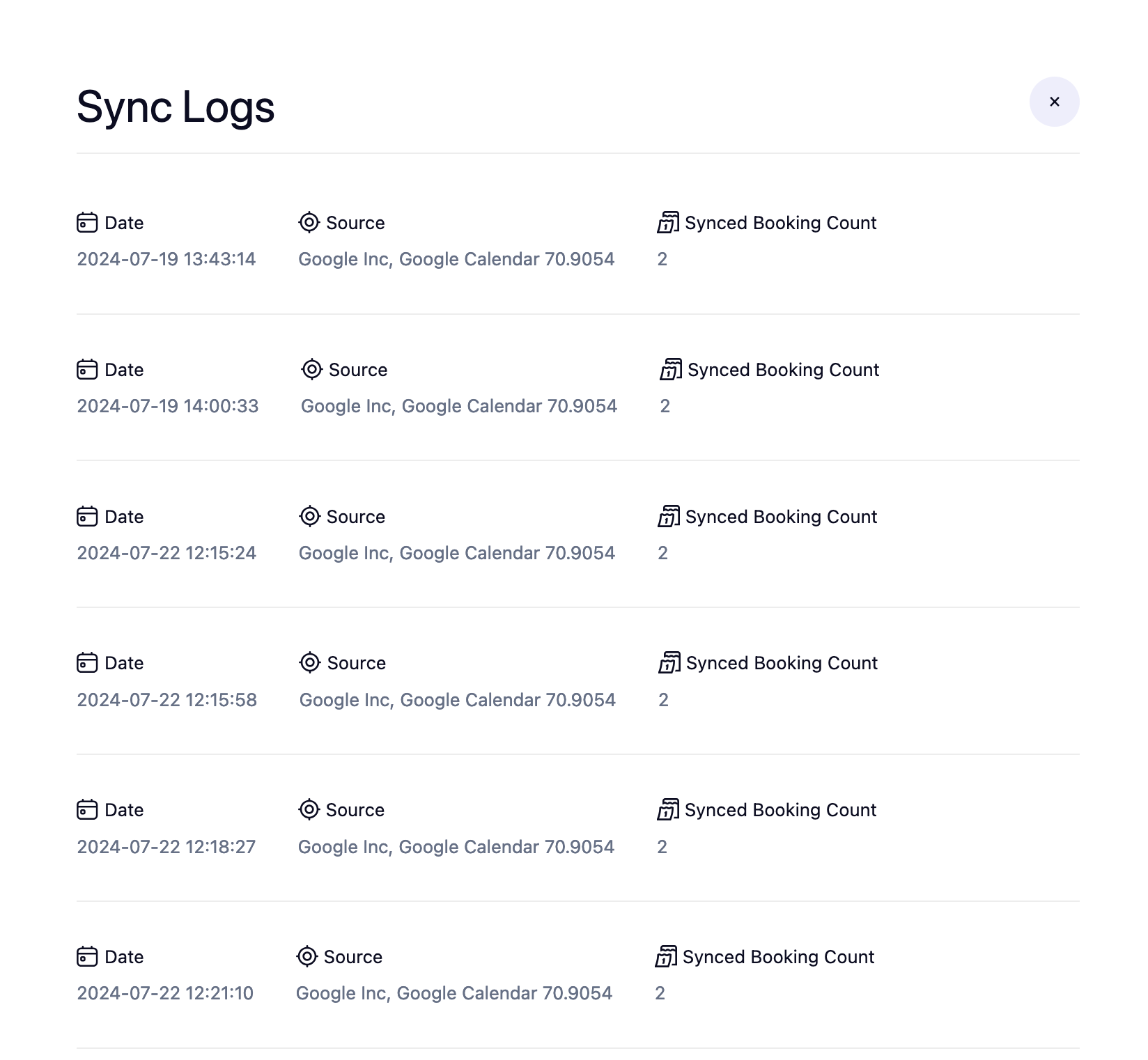Click booking count icon in third log row

pyautogui.click(x=669, y=517)
